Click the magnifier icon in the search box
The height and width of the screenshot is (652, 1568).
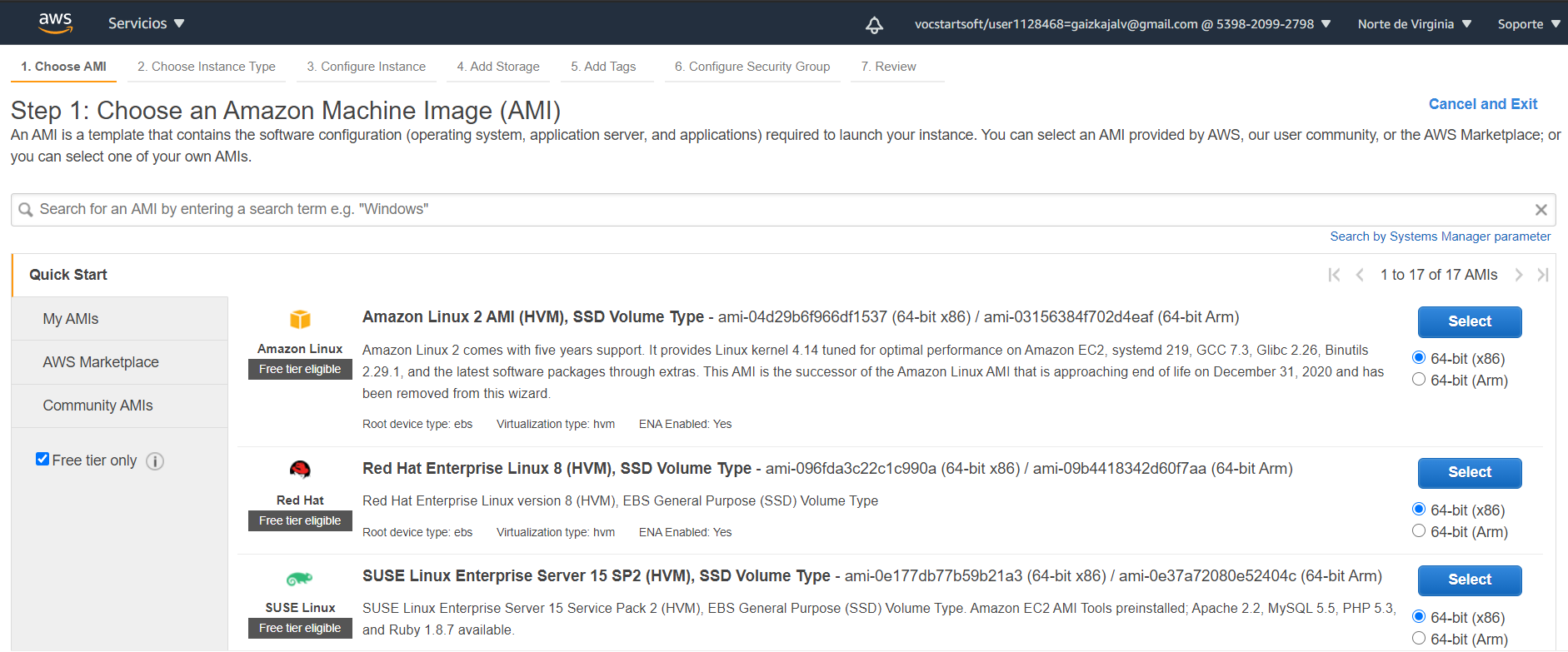click(x=26, y=210)
